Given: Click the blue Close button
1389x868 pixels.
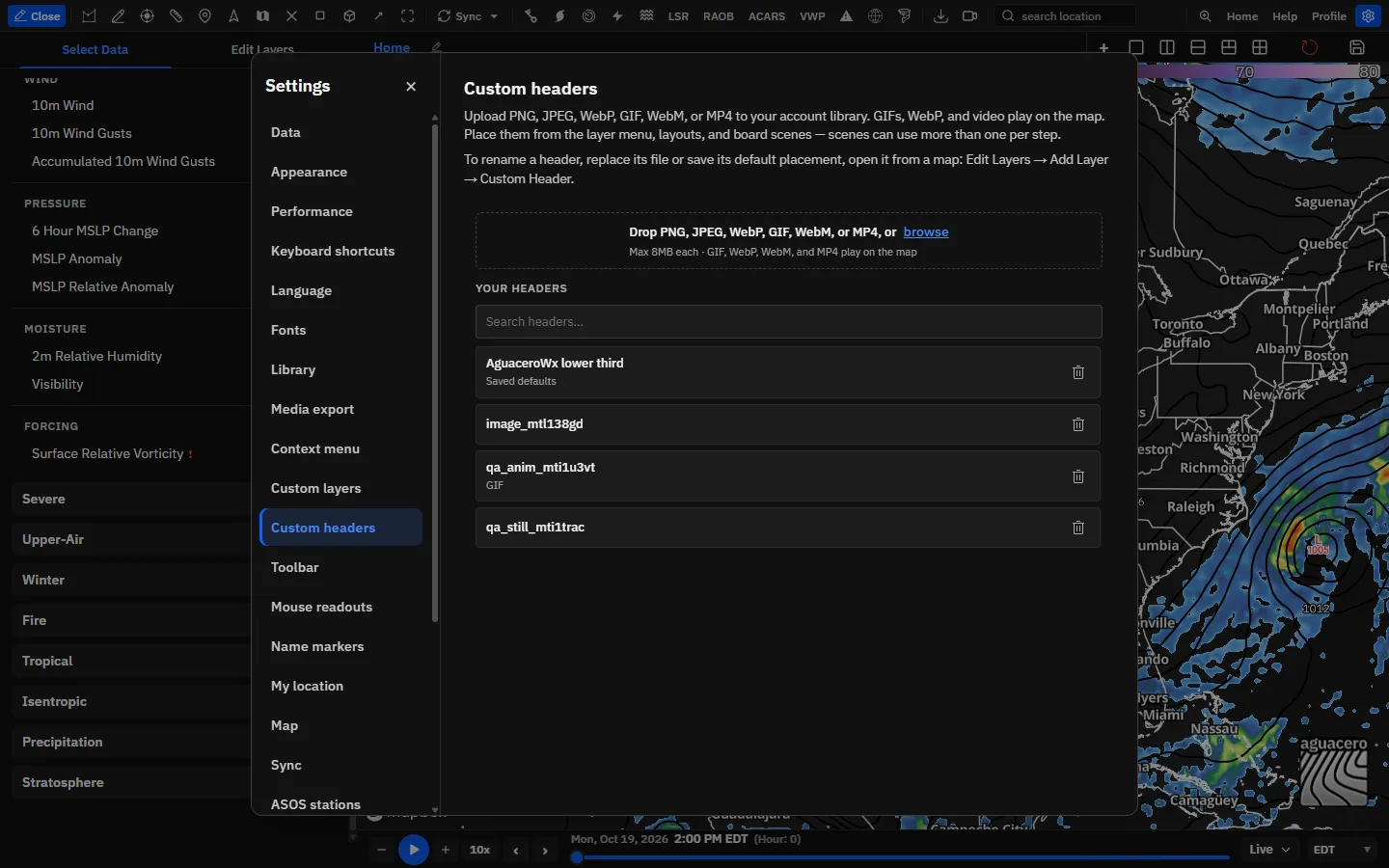Looking at the screenshot, I should click(37, 16).
